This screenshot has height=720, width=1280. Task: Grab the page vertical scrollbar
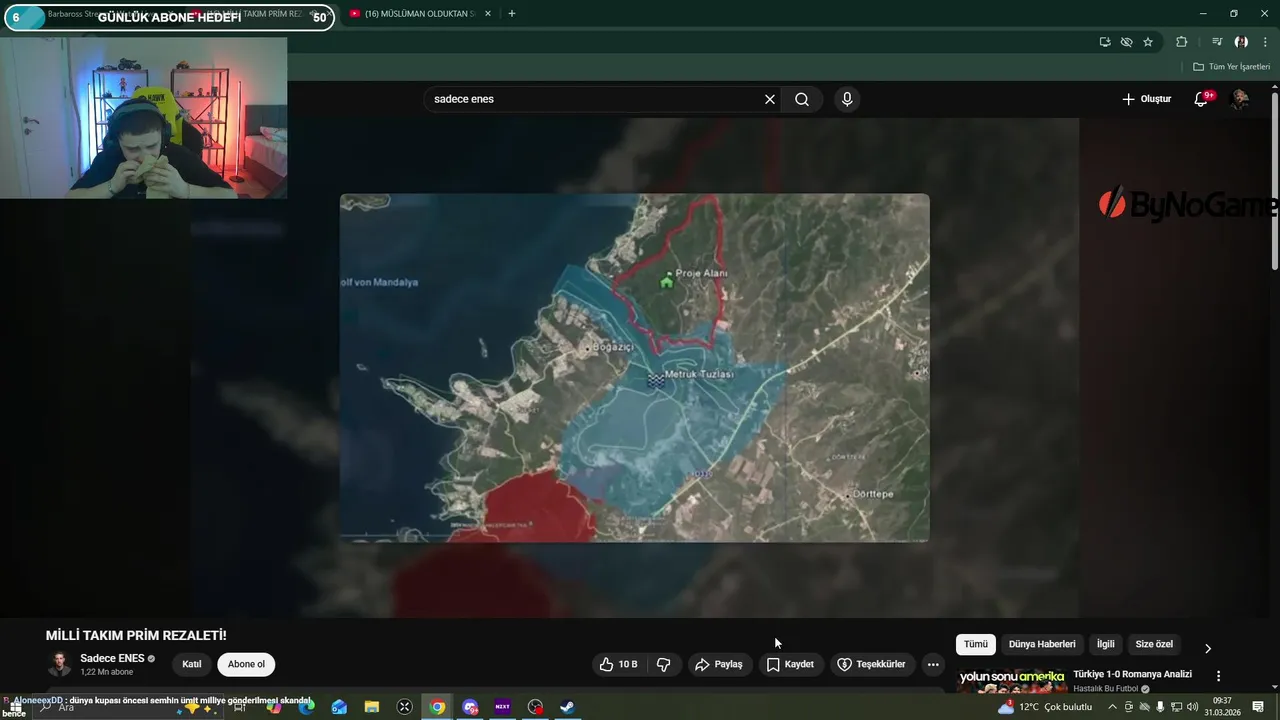click(1274, 182)
